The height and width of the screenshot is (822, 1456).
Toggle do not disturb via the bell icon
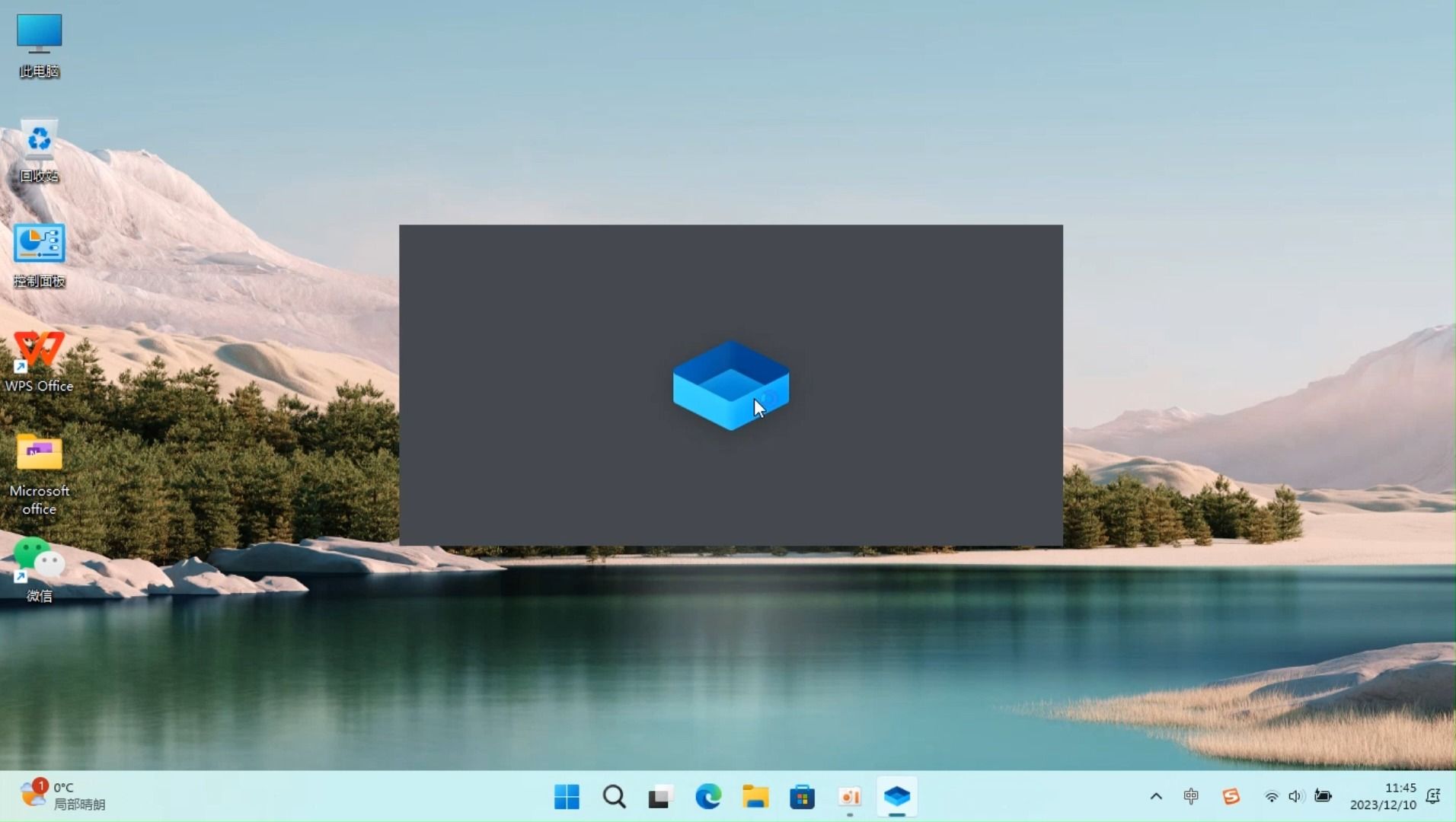click(1432, 796)
